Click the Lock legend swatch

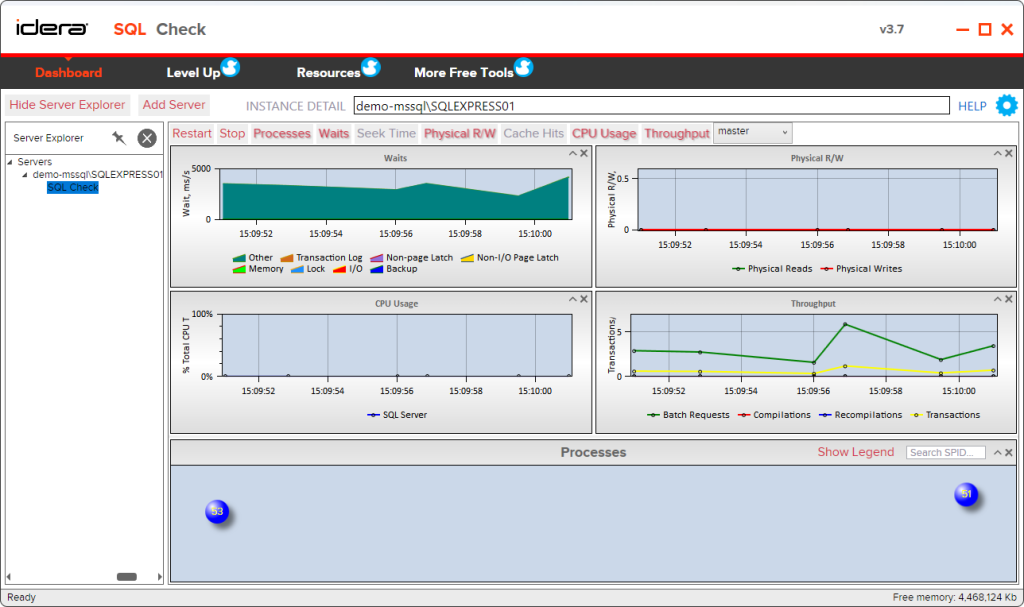[297, 269]
